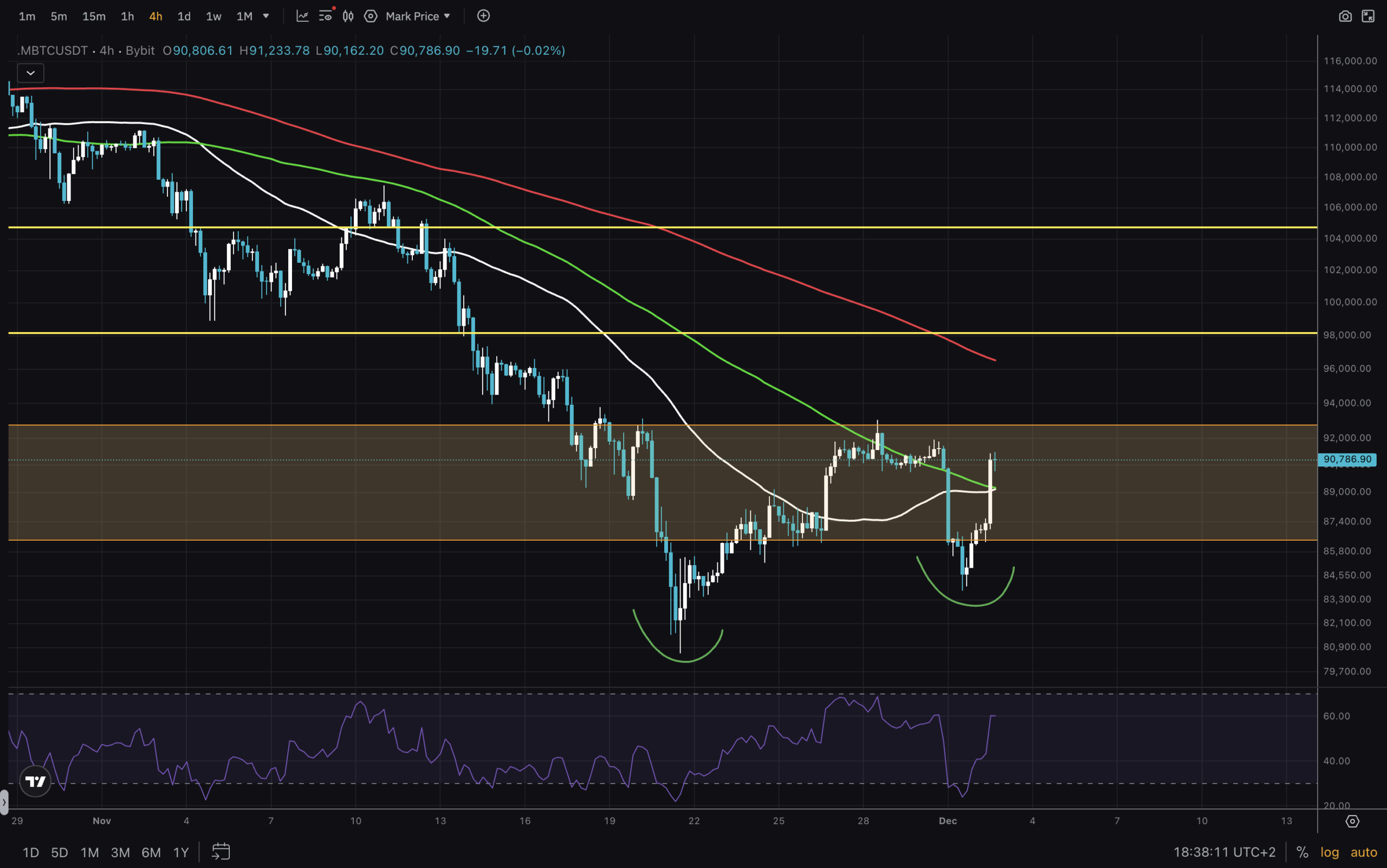
Task: Open the indicators chart icon
Action: [x=302, y=16]
